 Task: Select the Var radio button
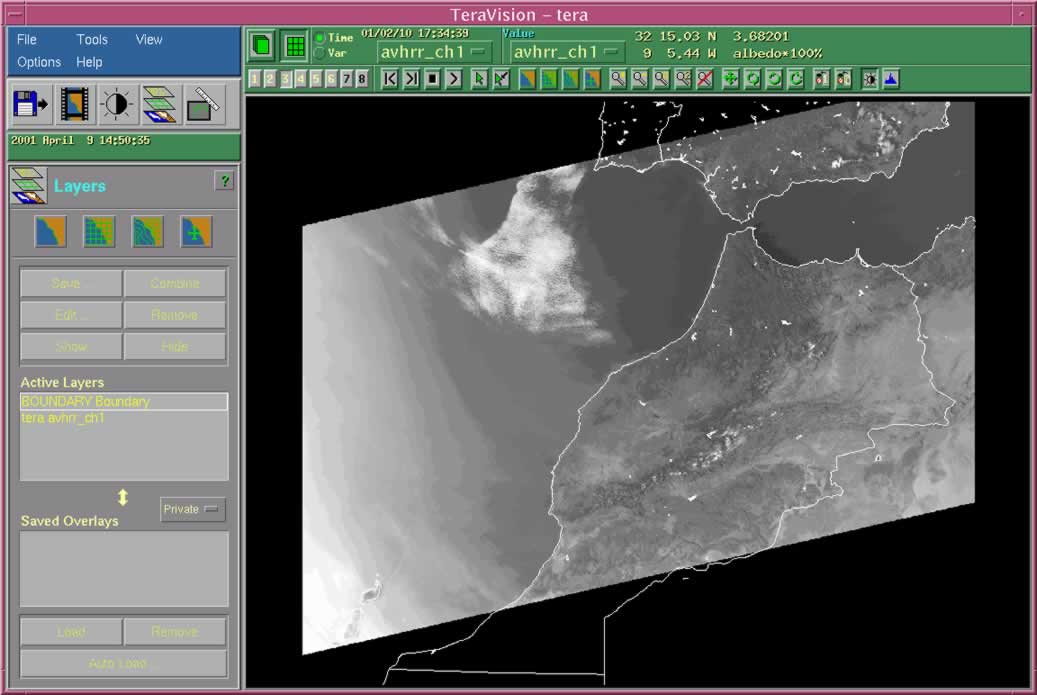point(320,53)
